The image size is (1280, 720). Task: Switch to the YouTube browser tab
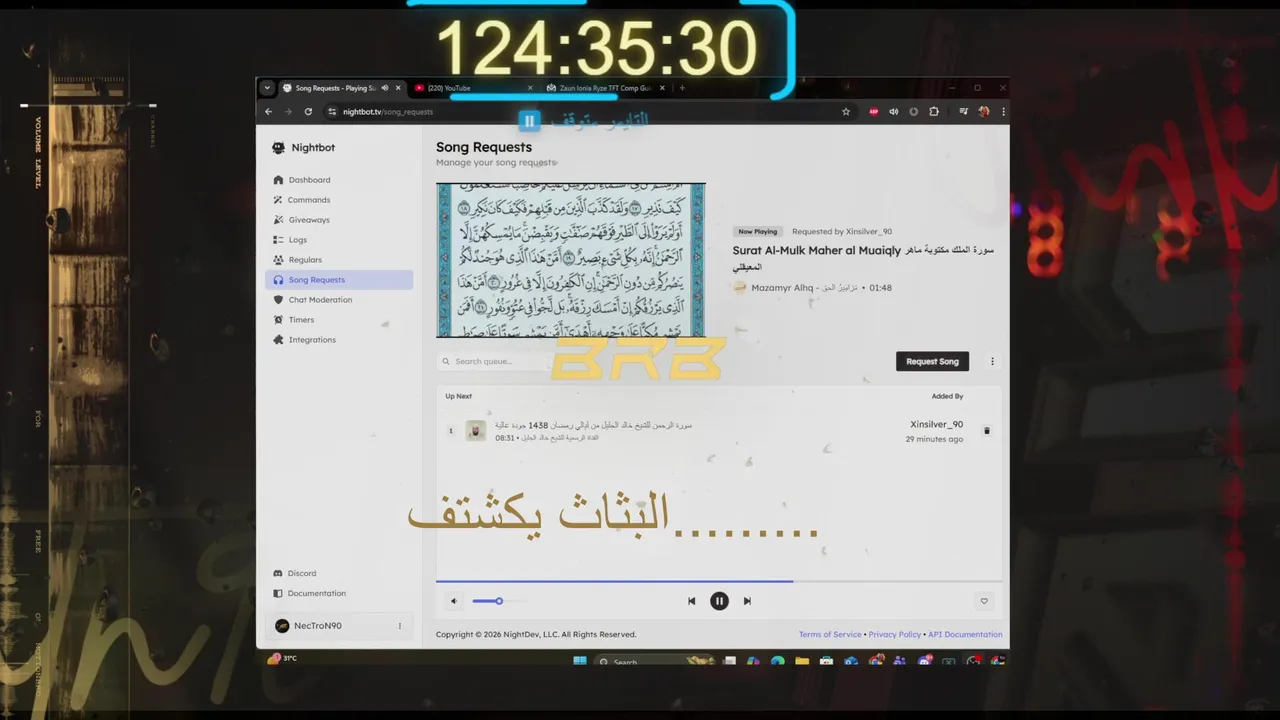click(x=473, y=88)
